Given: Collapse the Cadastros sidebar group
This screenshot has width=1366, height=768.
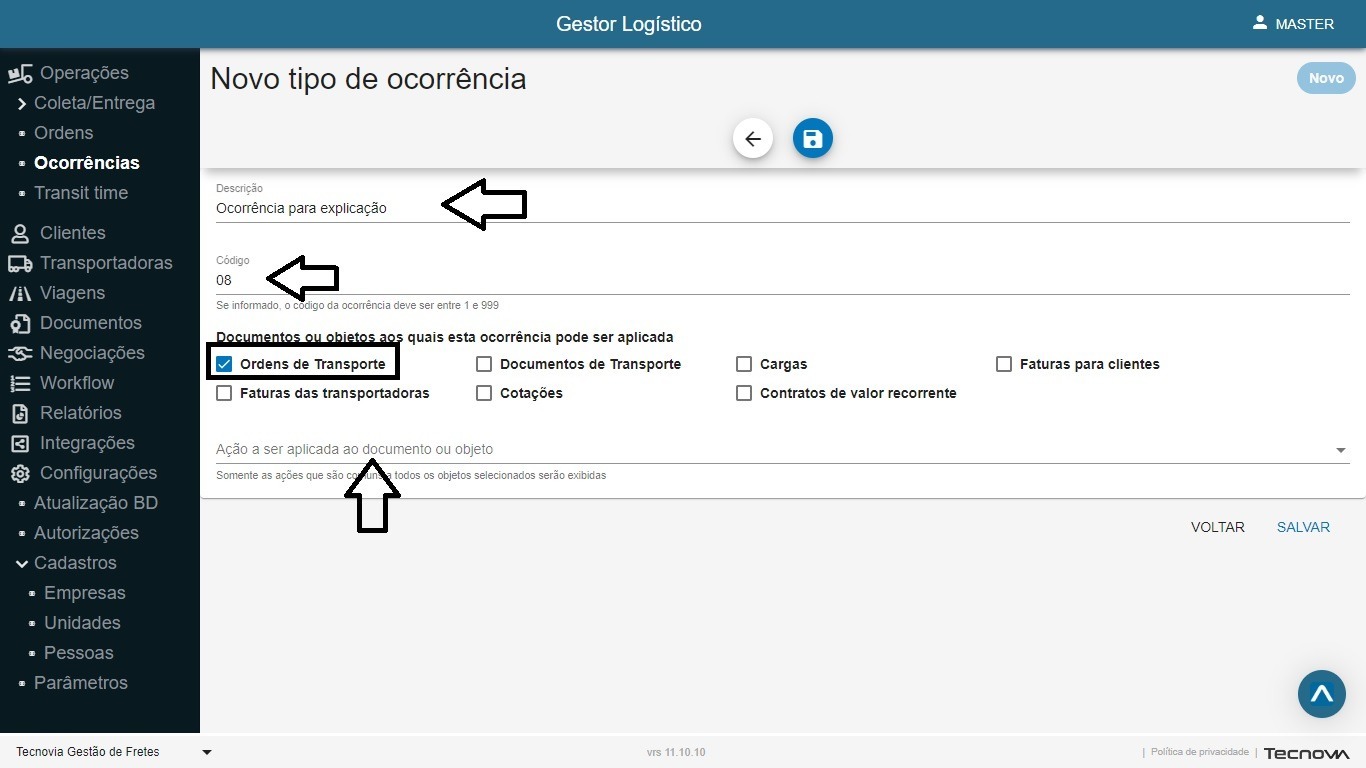Looking at the screenshot, I should tap(22, 563).
